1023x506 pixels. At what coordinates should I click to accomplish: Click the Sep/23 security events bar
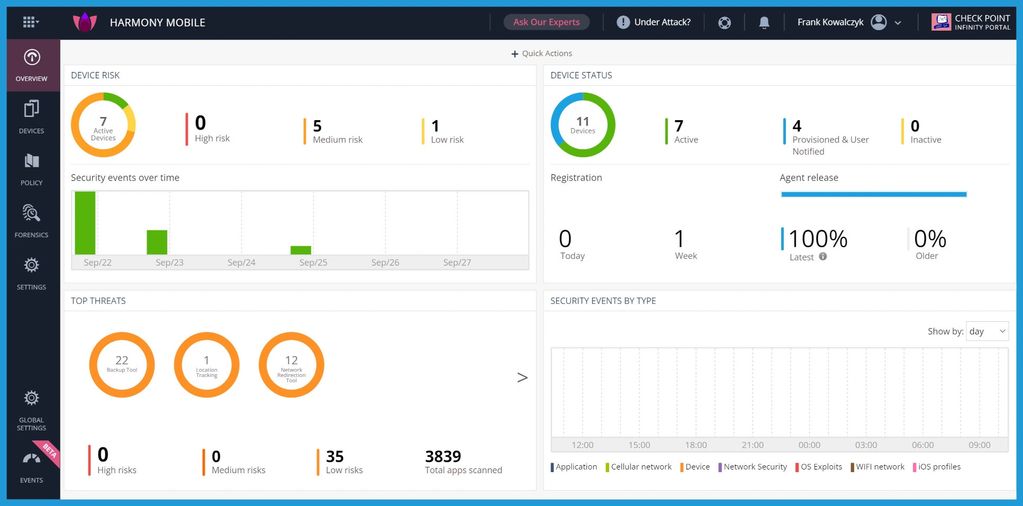[157, 242]
